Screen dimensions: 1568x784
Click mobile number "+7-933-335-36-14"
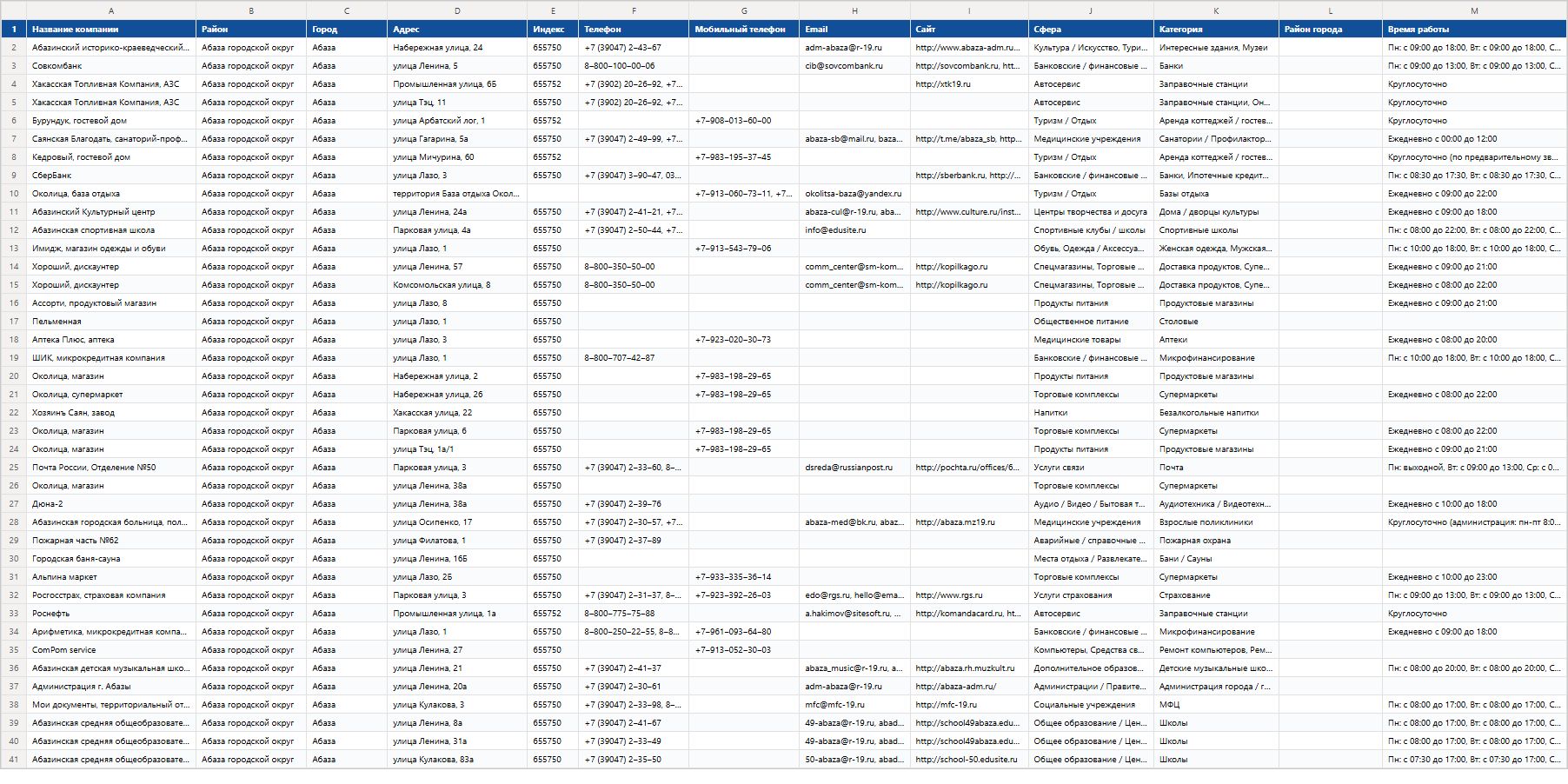coord(744,577)
